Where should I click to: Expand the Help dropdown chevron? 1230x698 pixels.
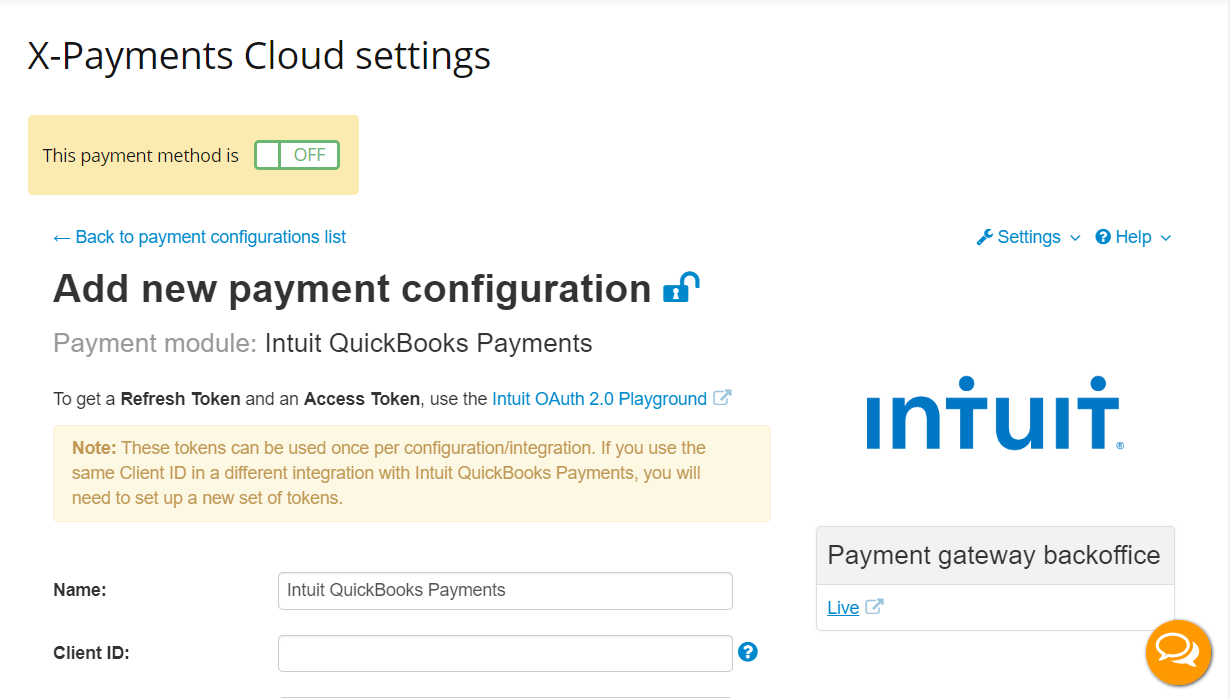point(1166,238)
